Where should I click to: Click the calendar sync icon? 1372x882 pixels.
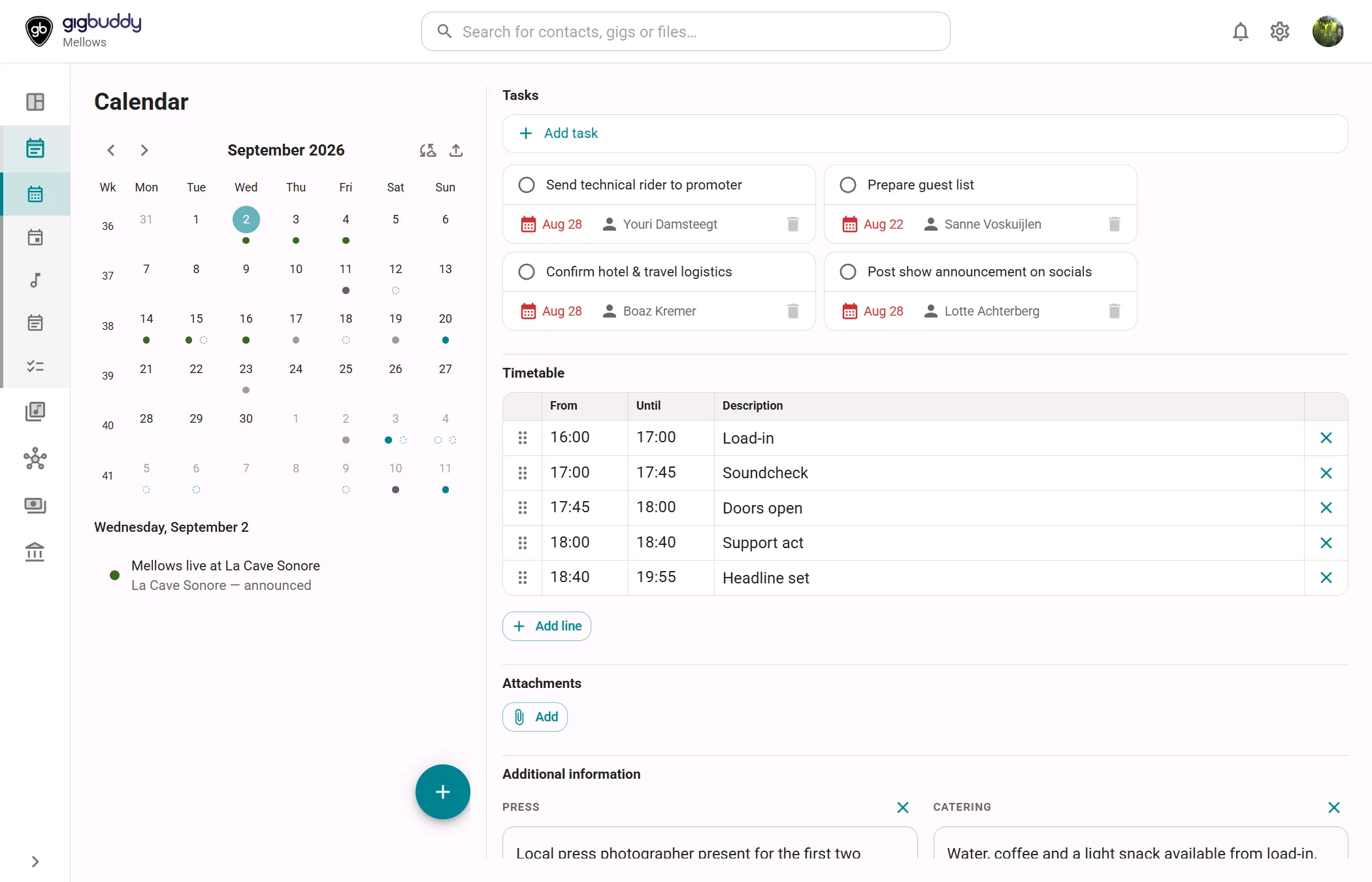[428, 150]
